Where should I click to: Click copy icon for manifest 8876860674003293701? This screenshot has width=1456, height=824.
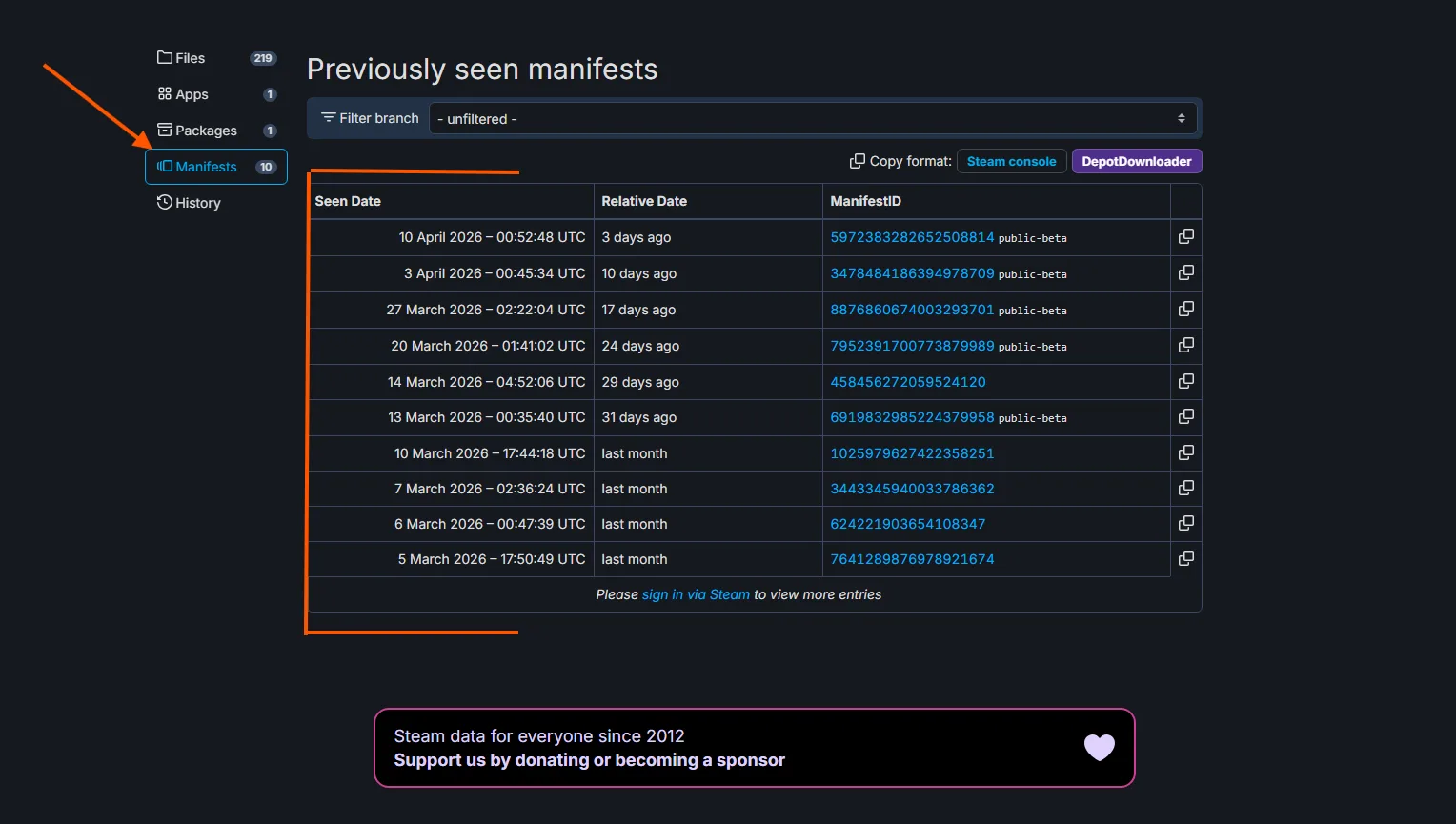[x=1185, y=309]
